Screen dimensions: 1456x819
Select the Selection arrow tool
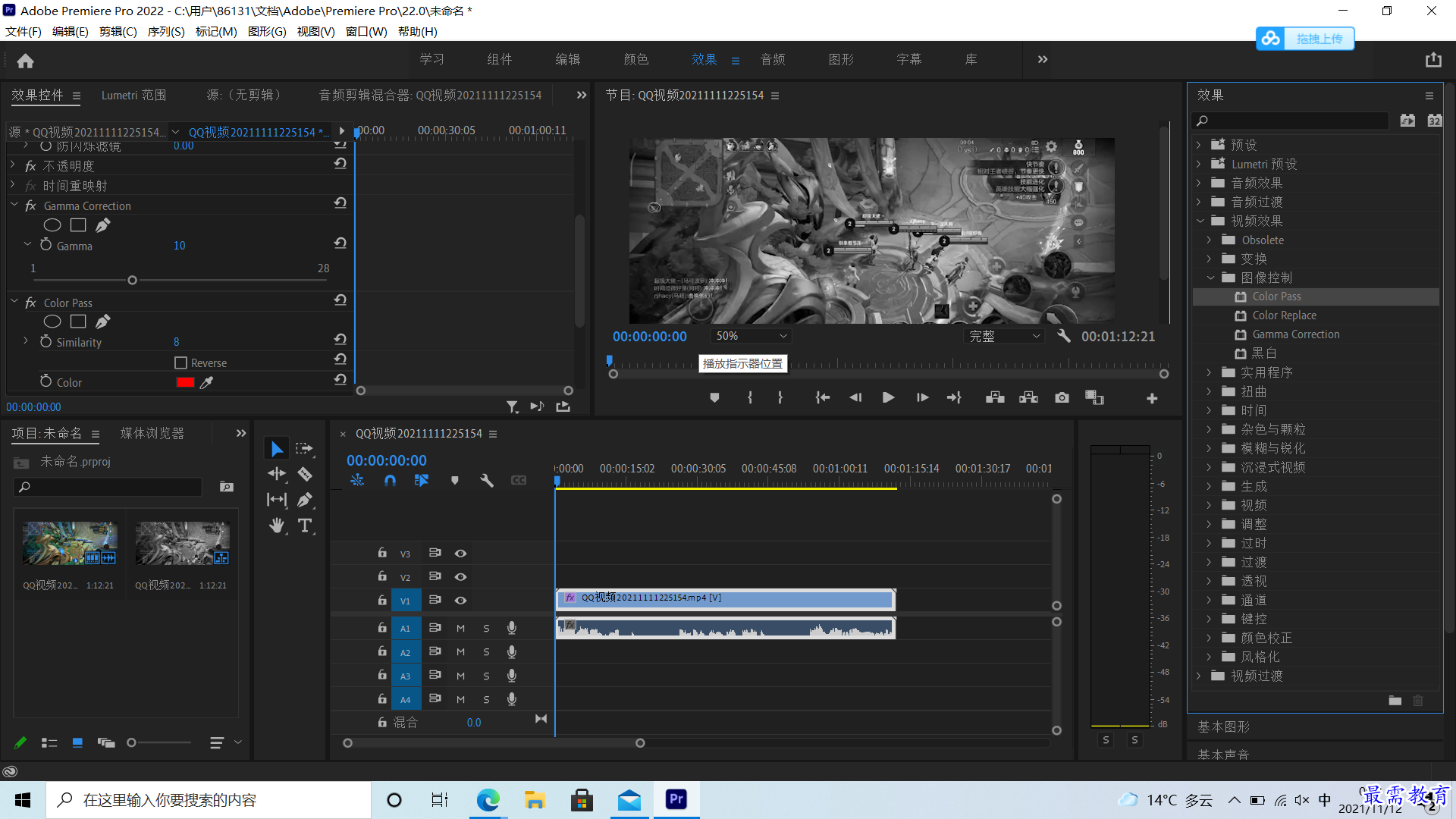(277, 449)
